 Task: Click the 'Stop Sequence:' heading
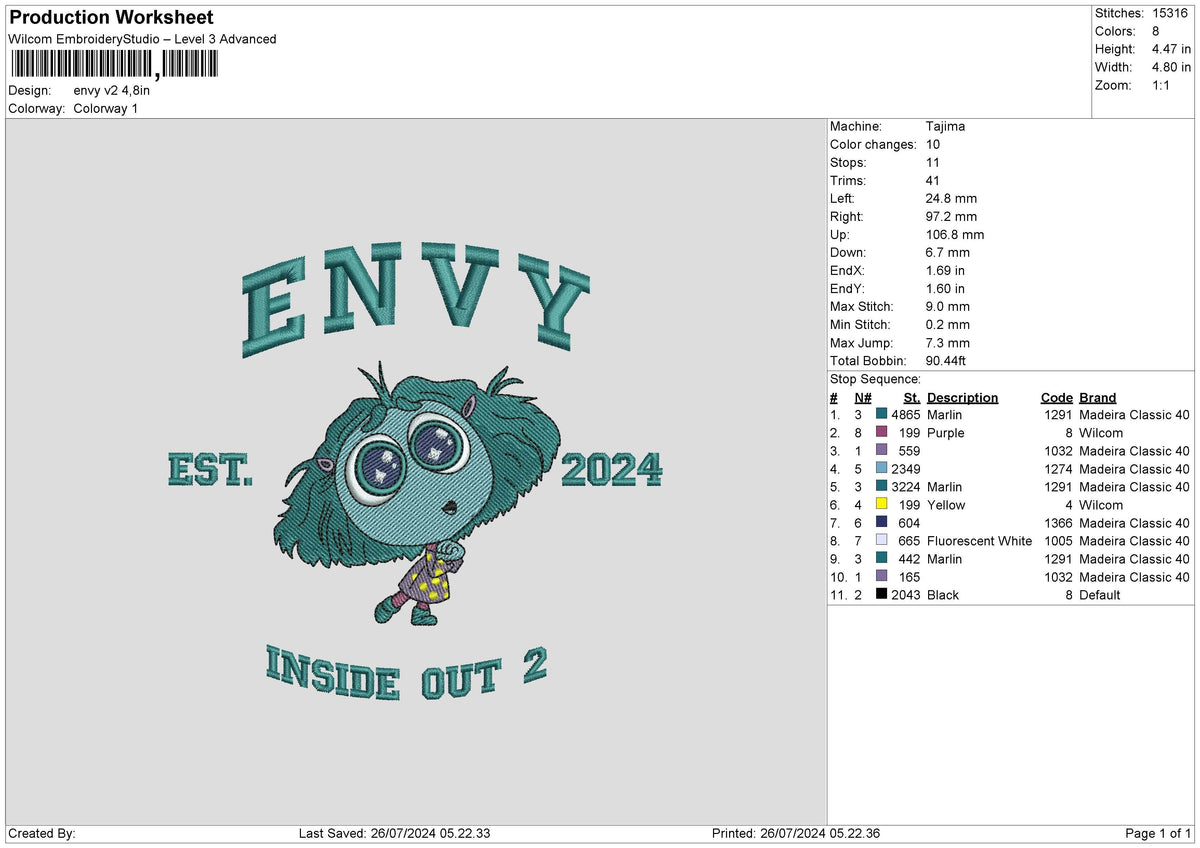click(x=876, y=379)
